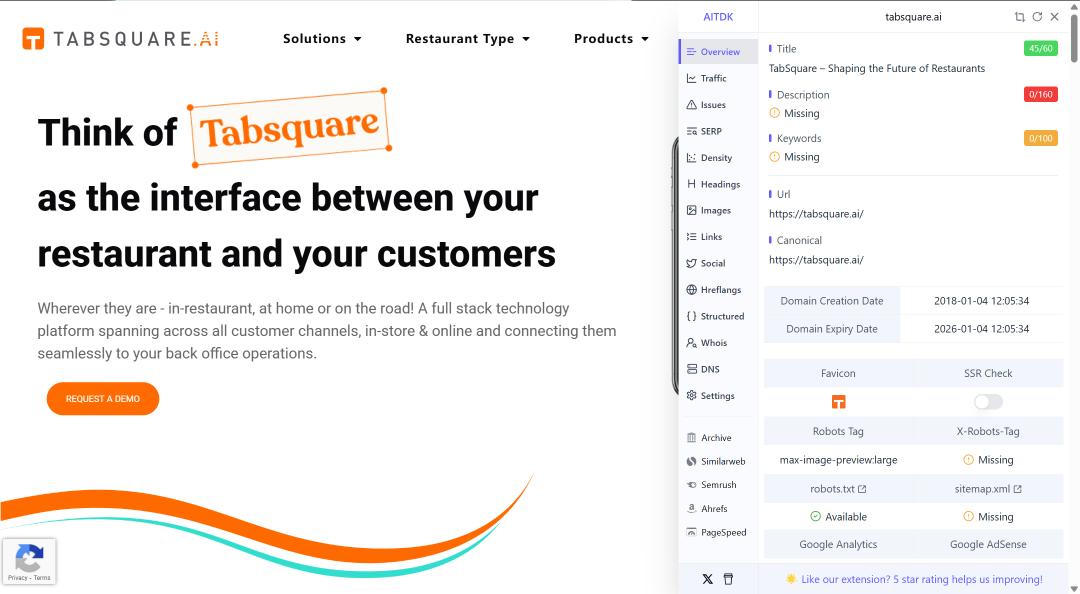Click the Google AdSense cell

(x=988, y=544)
